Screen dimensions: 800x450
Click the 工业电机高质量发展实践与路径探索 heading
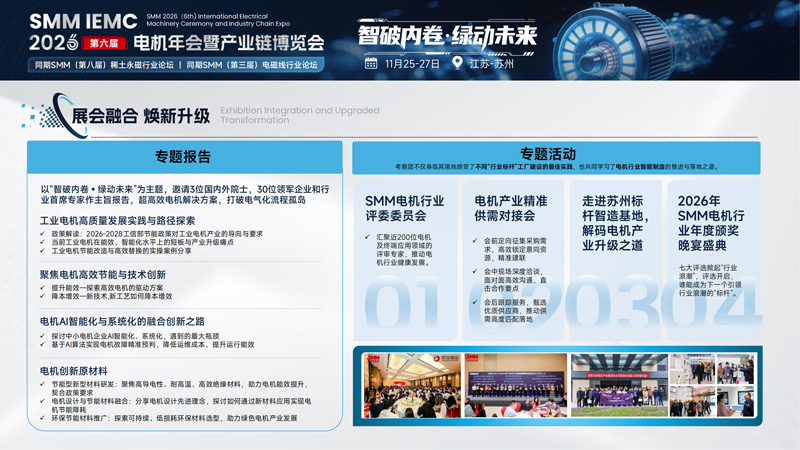(x=117, y=221)
